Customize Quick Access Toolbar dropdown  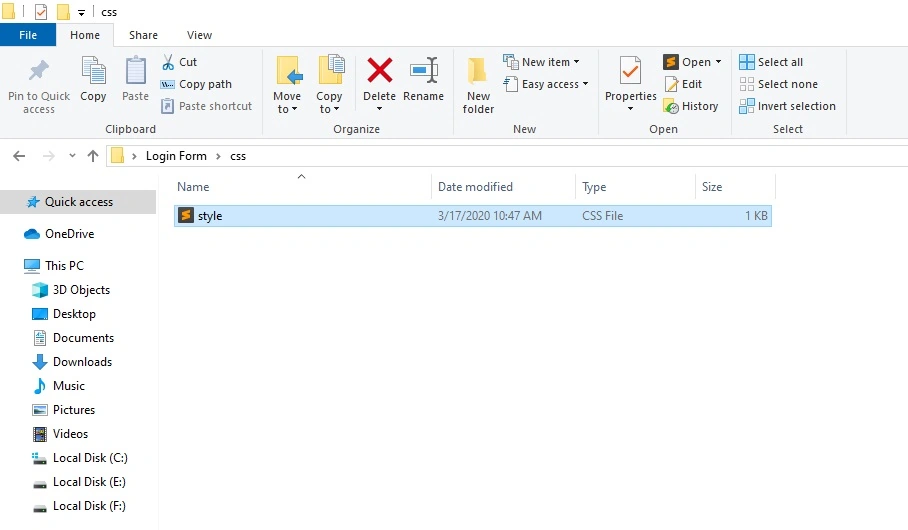coord(81,12)
